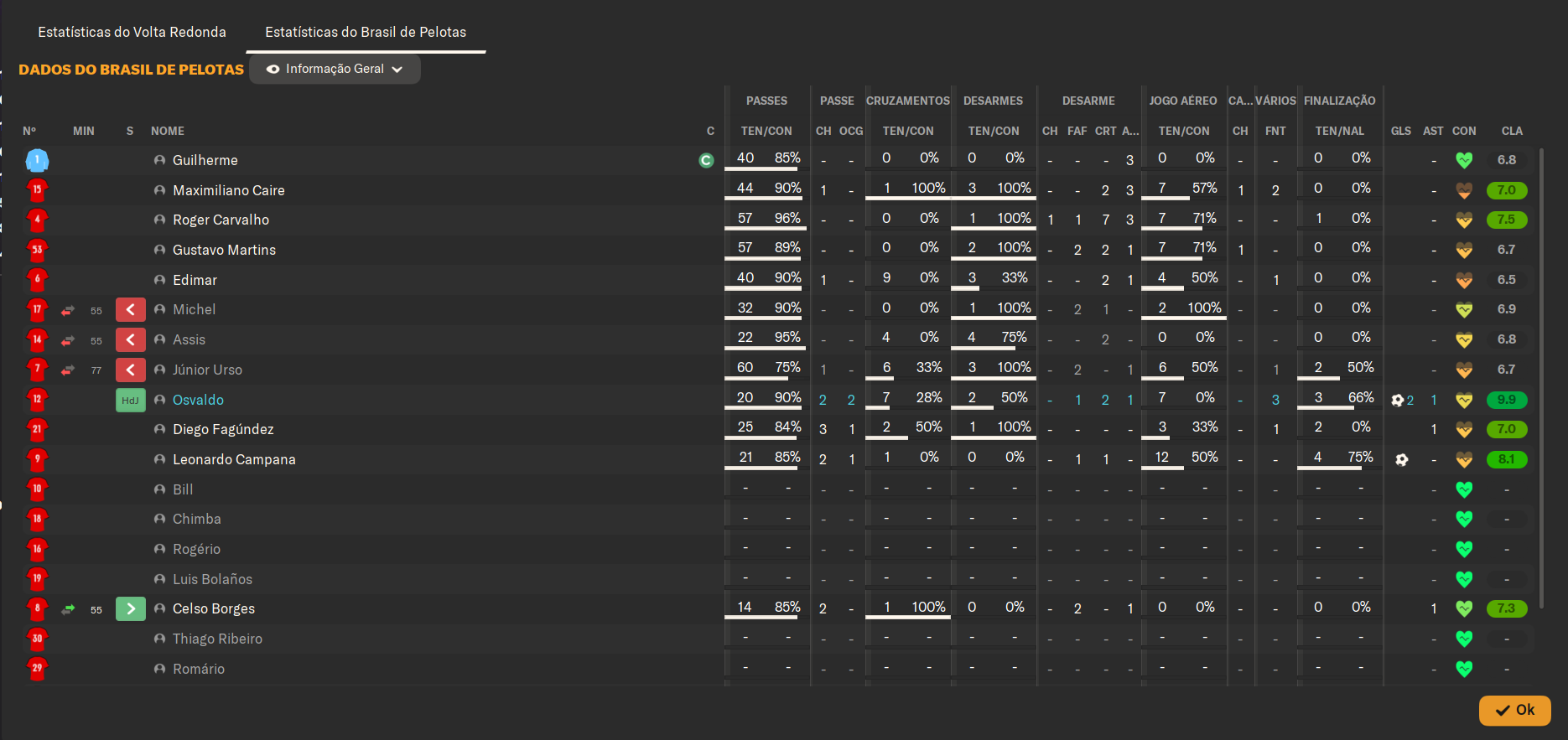Image resolution: width=1568 pixels, height=740 pixels.
Task: Open Osvaldo's player profile link
Action: pyautogui.click(x=198, y=400)
